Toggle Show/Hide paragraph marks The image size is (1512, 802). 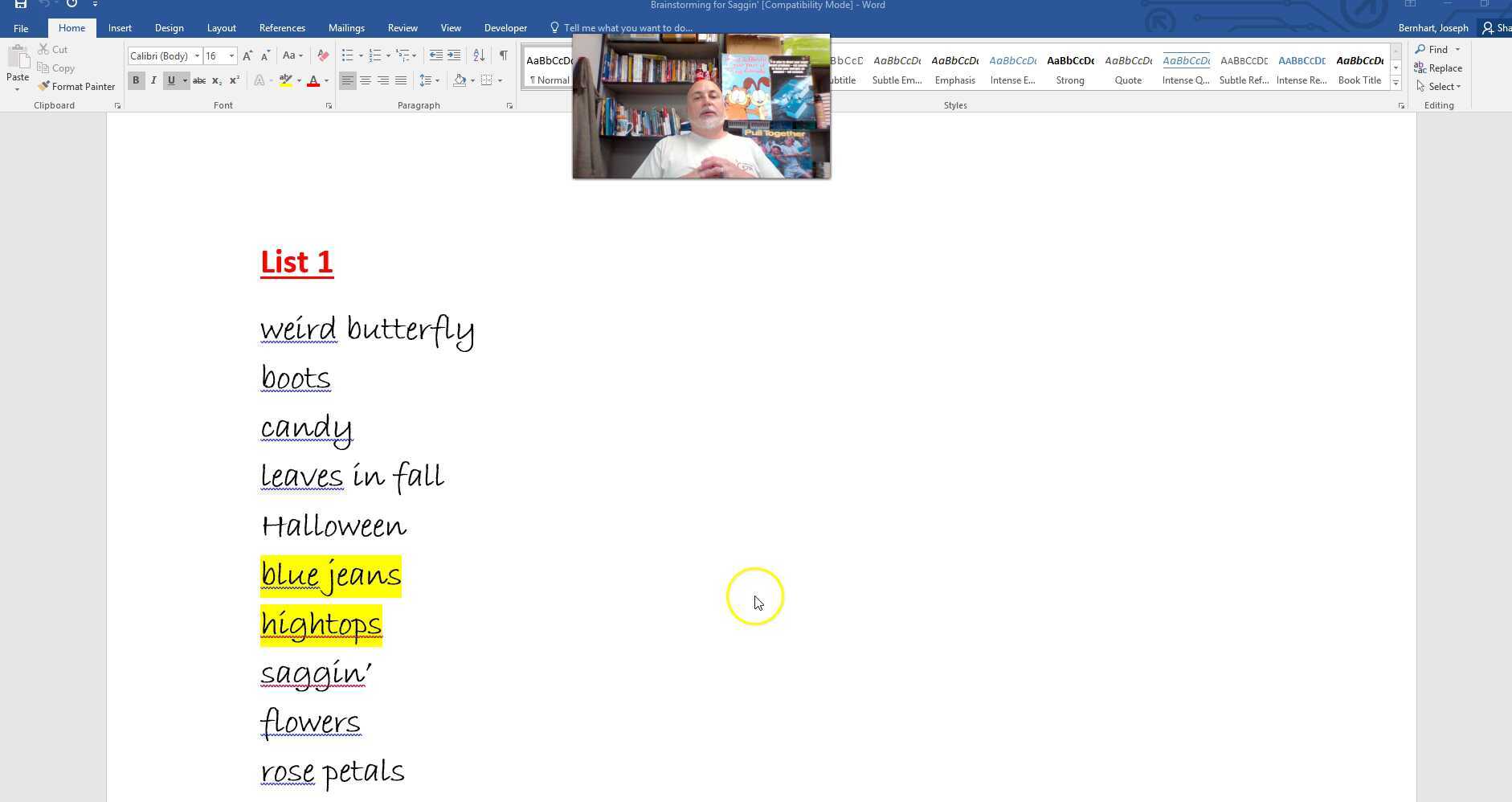504,55
